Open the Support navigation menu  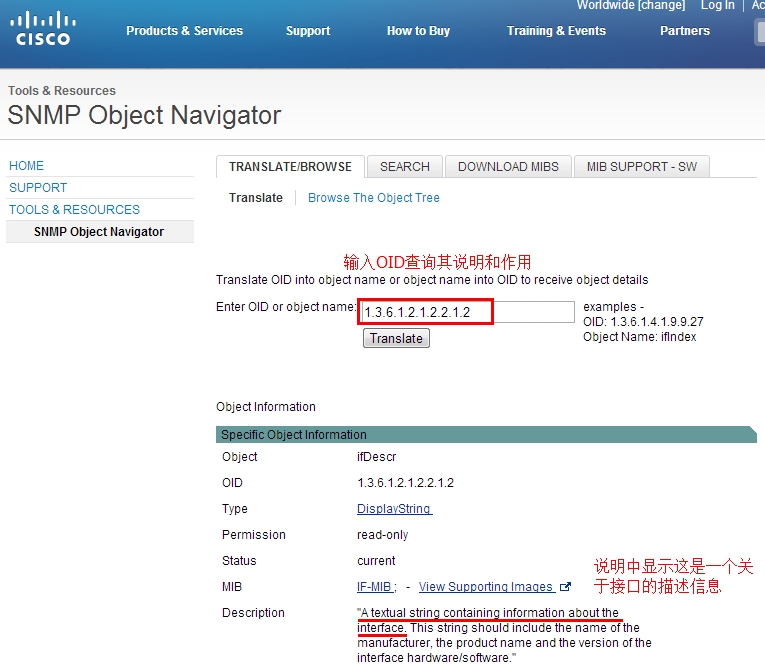(x=308, y=31)
